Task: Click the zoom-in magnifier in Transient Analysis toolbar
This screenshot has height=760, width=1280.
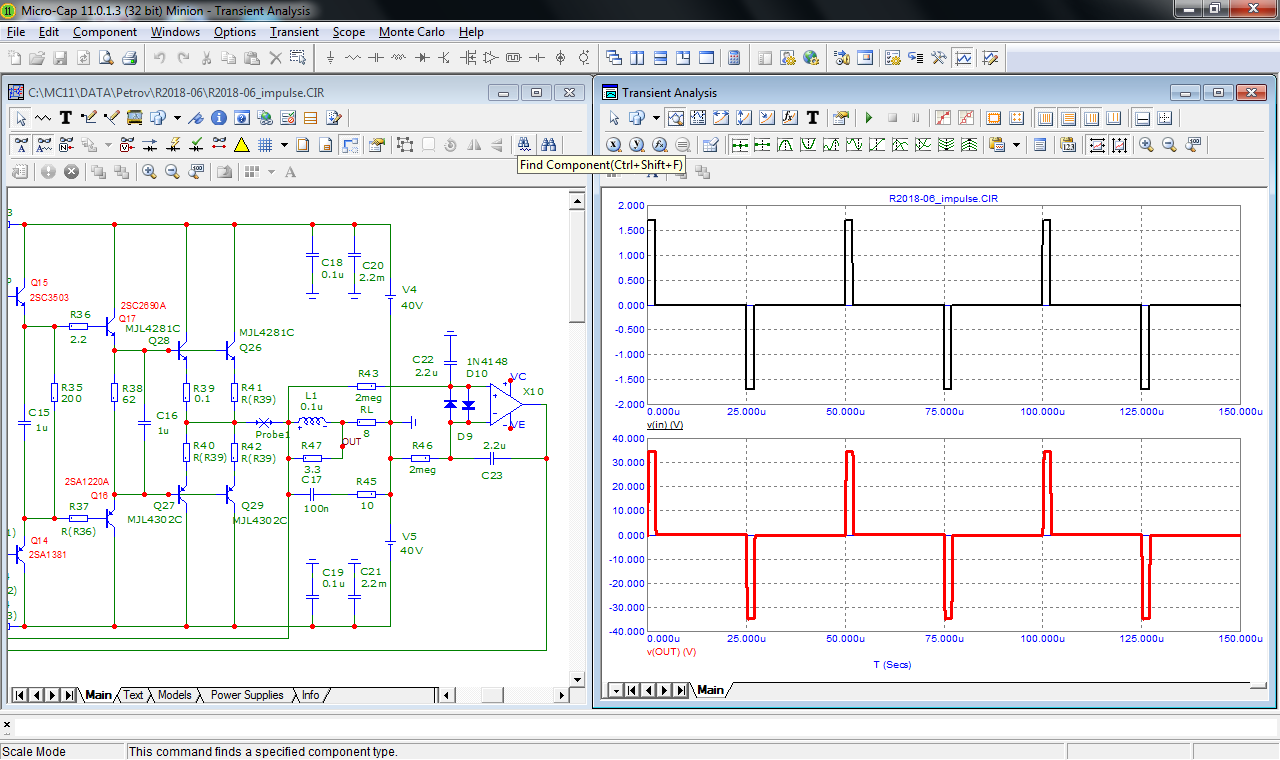Action: (x=1146, y=145)
